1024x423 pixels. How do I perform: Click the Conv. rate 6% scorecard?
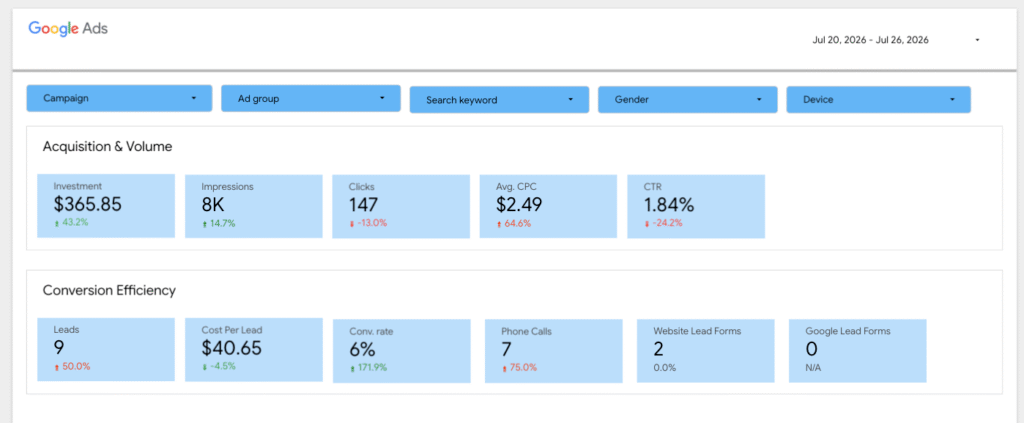[402, 351]
